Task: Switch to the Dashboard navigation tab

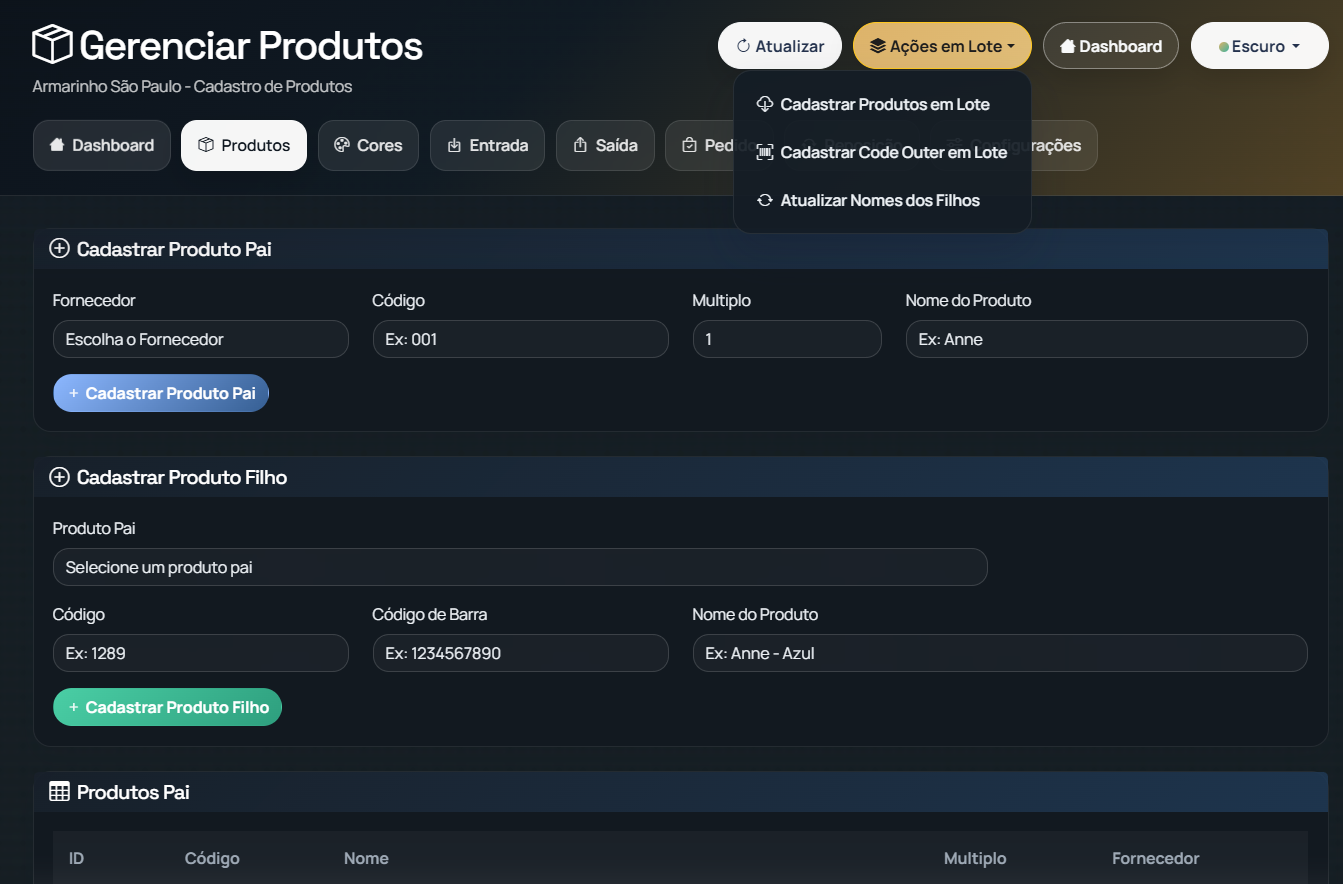Action: coord(102,145)
